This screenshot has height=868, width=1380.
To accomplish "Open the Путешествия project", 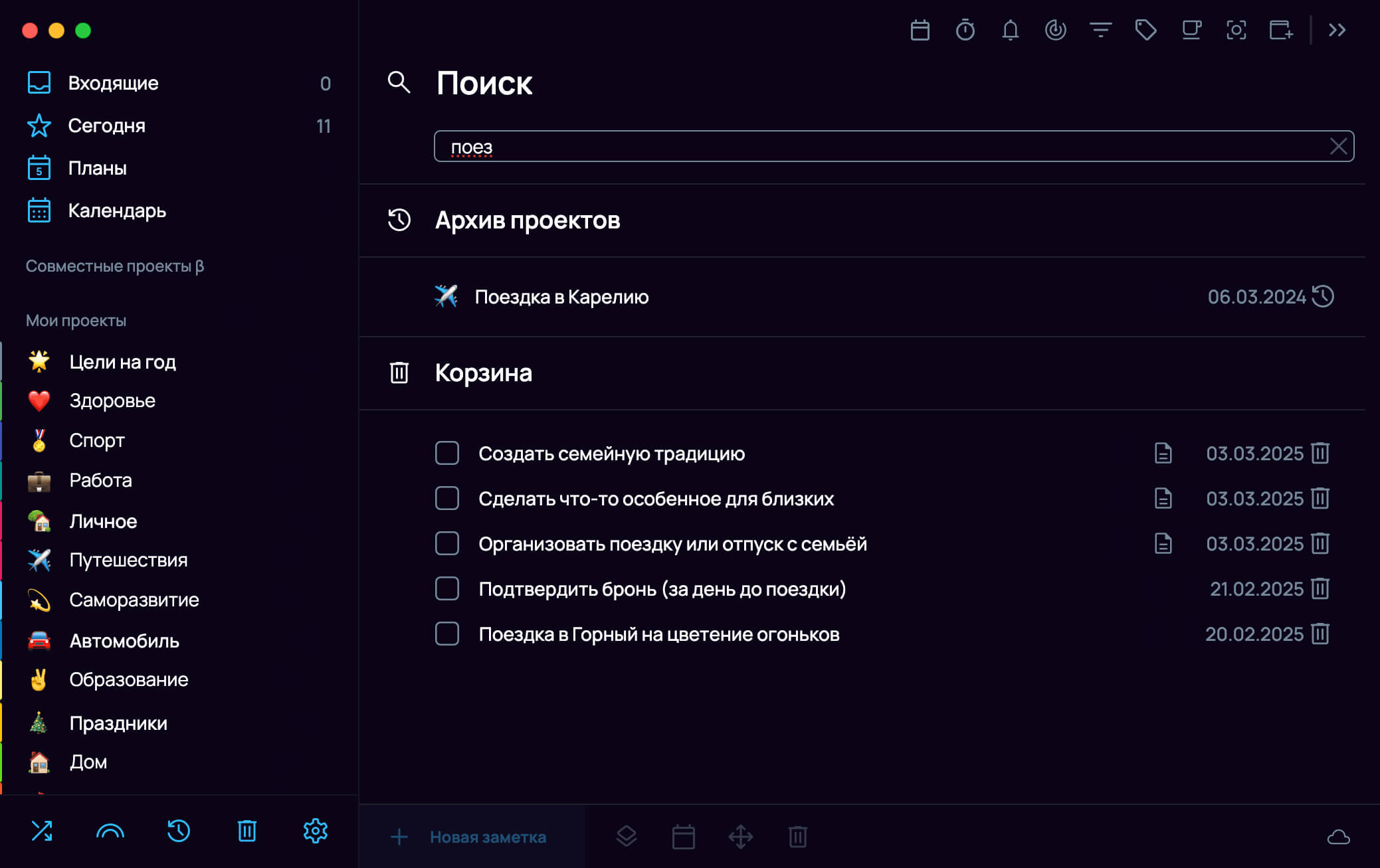I will [x=128, y=560].
